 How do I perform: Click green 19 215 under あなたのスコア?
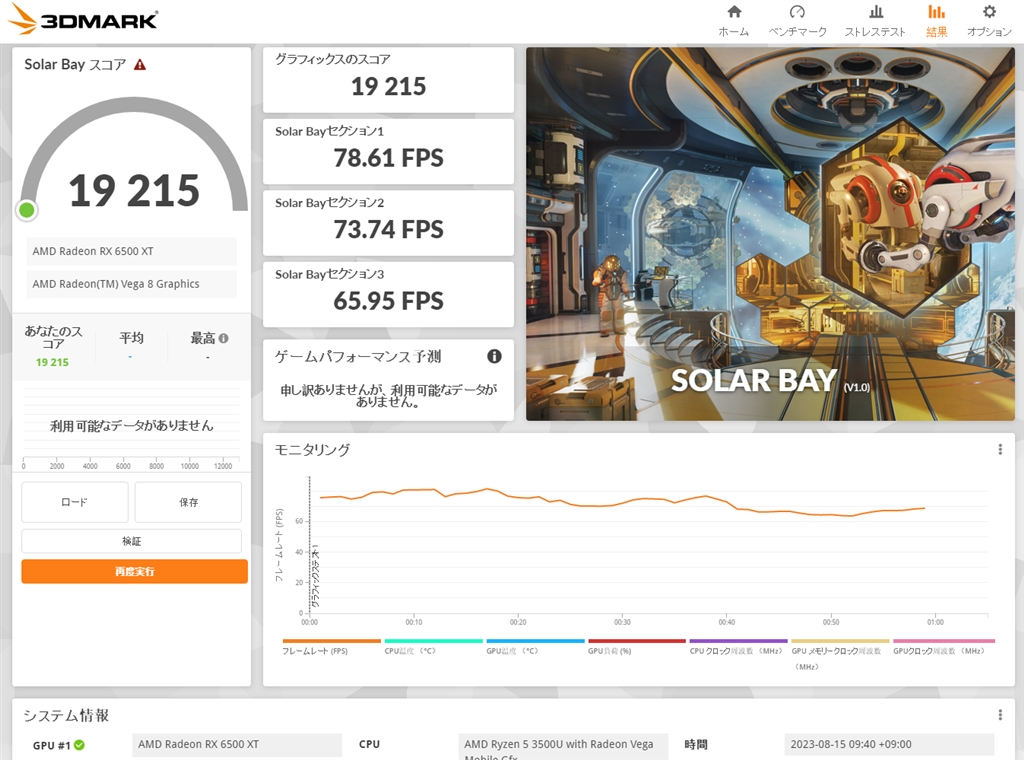[52, 362]
